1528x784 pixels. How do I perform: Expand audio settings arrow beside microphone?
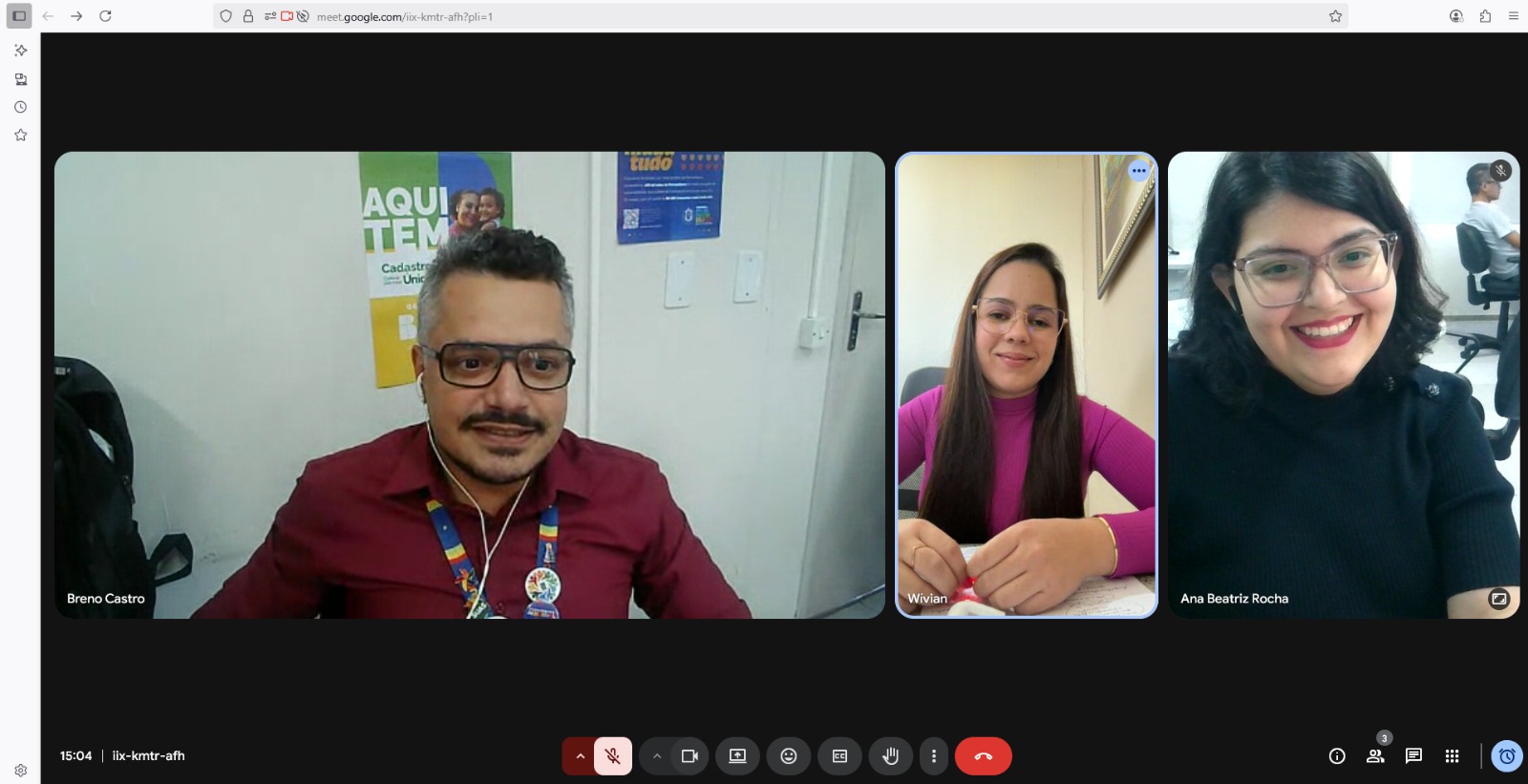pos(580,756)
